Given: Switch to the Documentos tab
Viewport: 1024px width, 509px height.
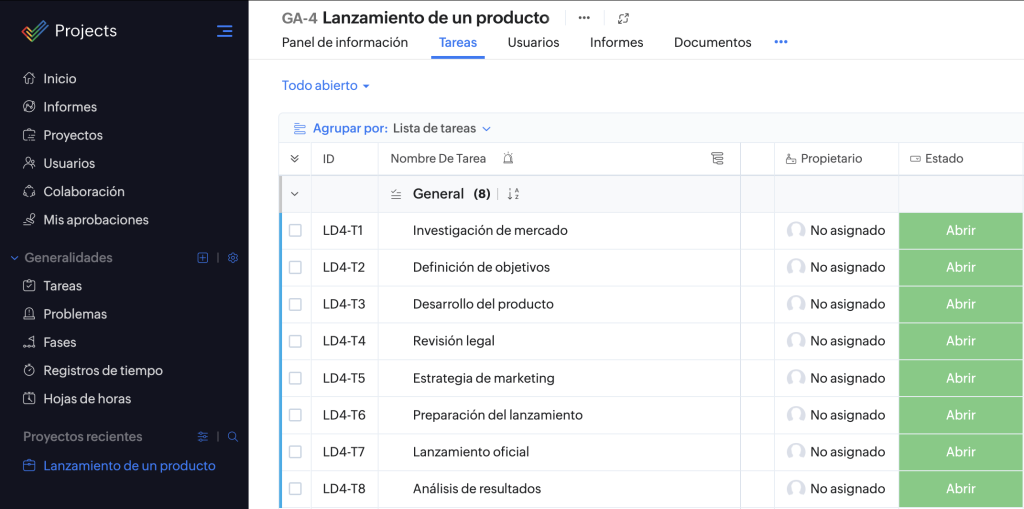Looking at the screenshot, I should [712, 42].
